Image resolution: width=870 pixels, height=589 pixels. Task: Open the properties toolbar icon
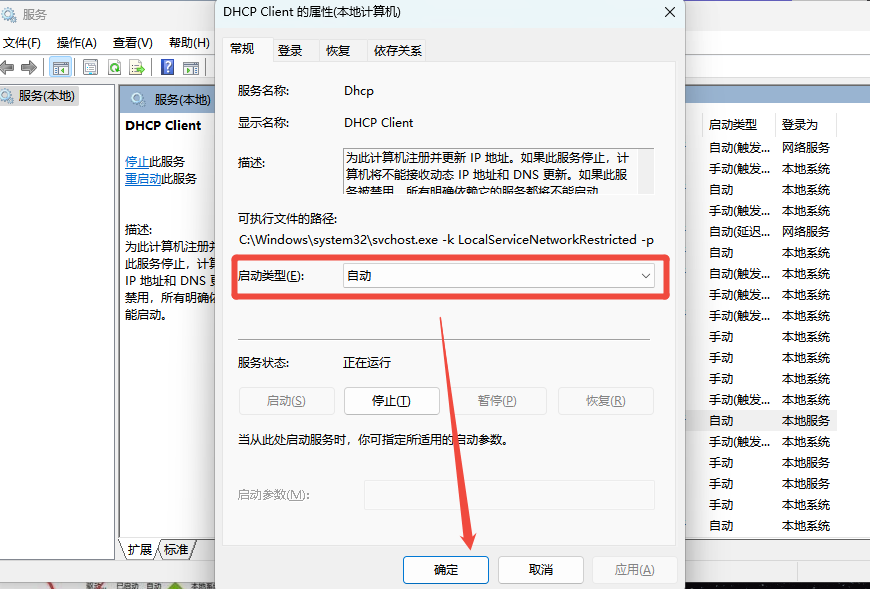point(90,67)
